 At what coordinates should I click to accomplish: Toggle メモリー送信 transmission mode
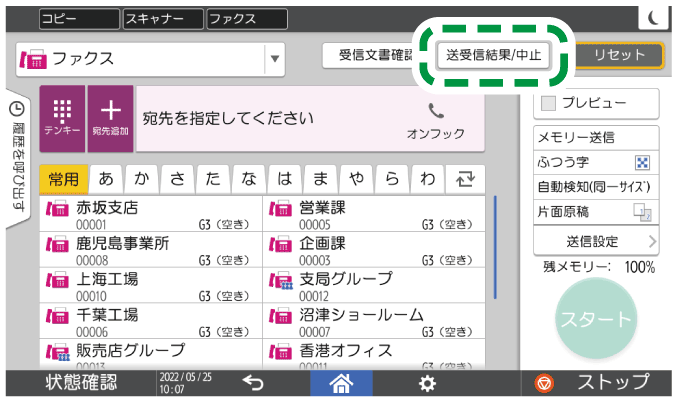point(596,138)
